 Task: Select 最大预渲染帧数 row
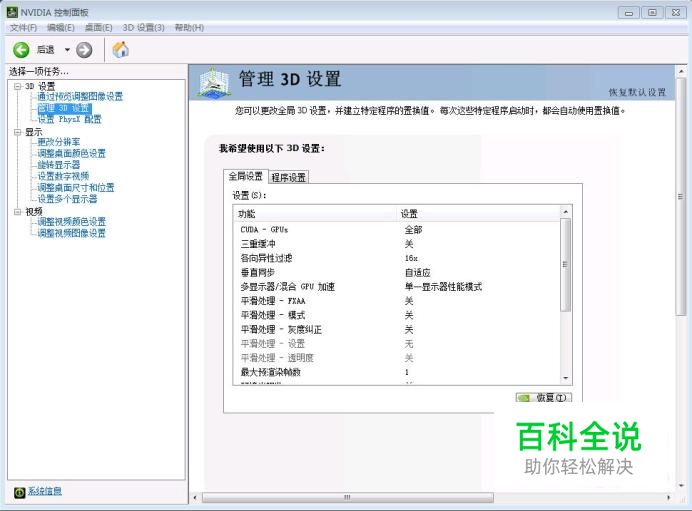click(x=397, y=372)
